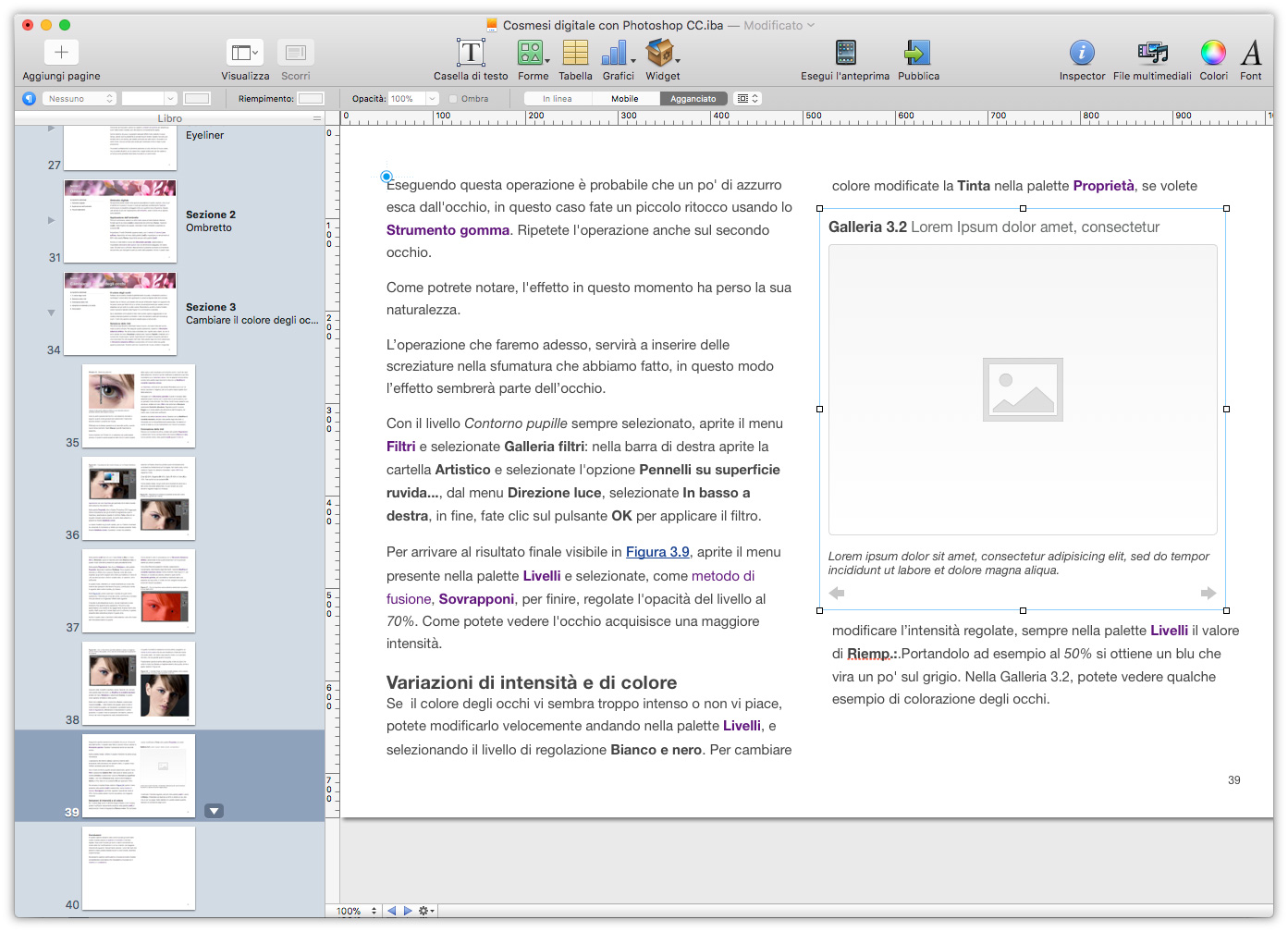Click the Pubblica icon

click(917, 53)
